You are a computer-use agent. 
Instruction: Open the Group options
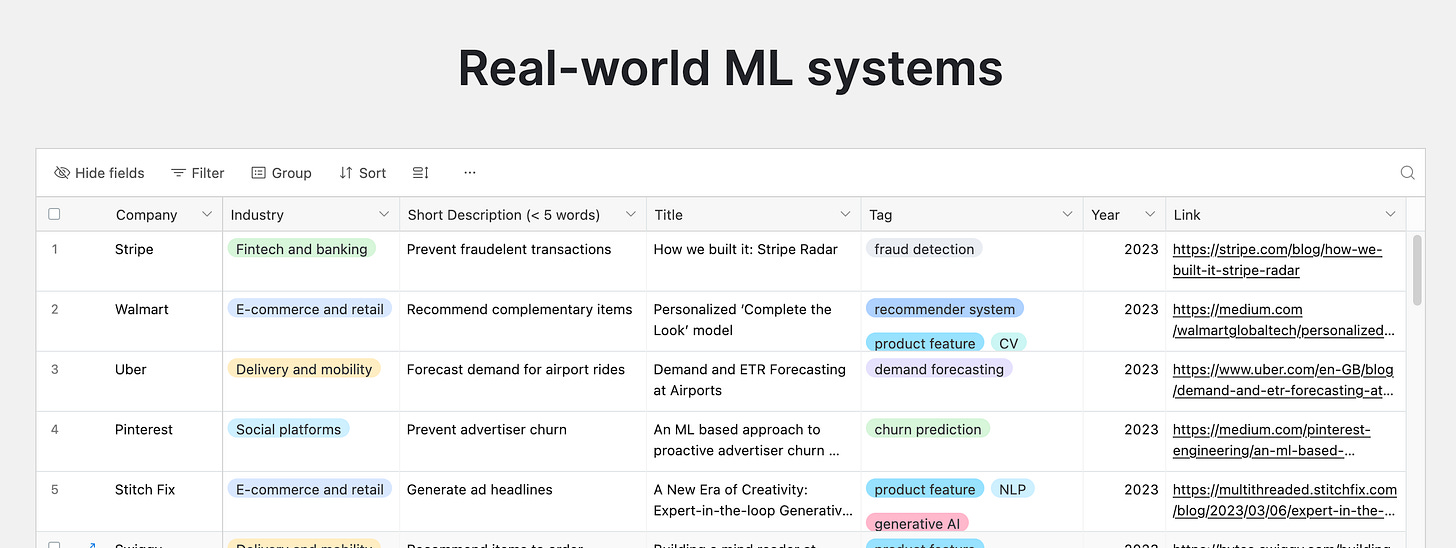281,173
